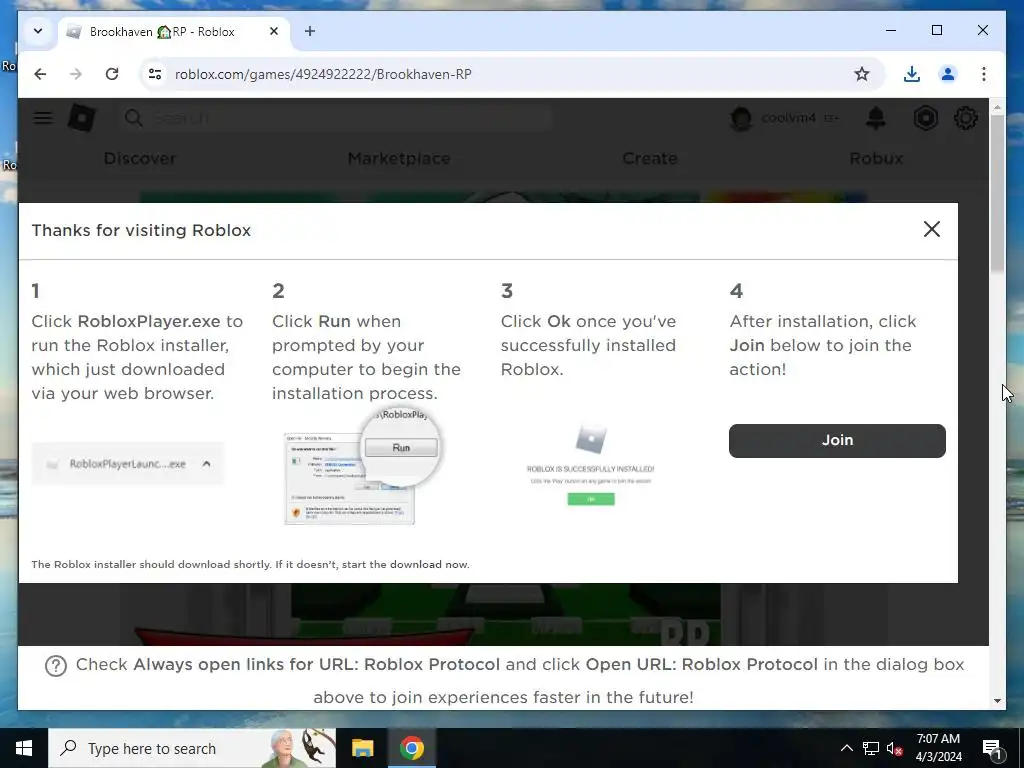Open the Create tab
The height and width of the screenshot is (768, 1024).
(x=649, y=159)
